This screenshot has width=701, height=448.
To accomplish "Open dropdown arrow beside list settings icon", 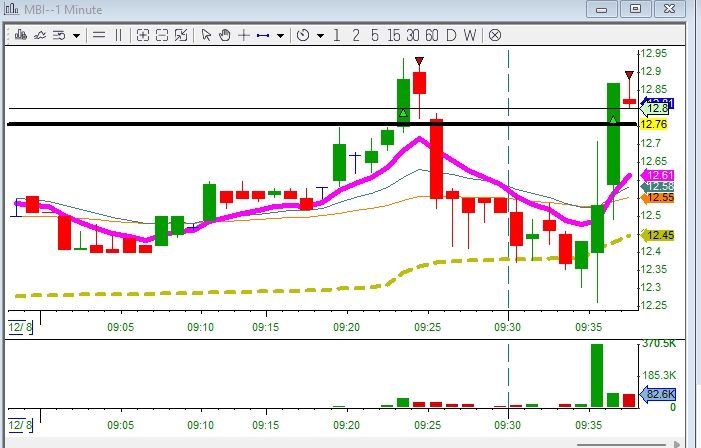I will [x=76, y=36].
